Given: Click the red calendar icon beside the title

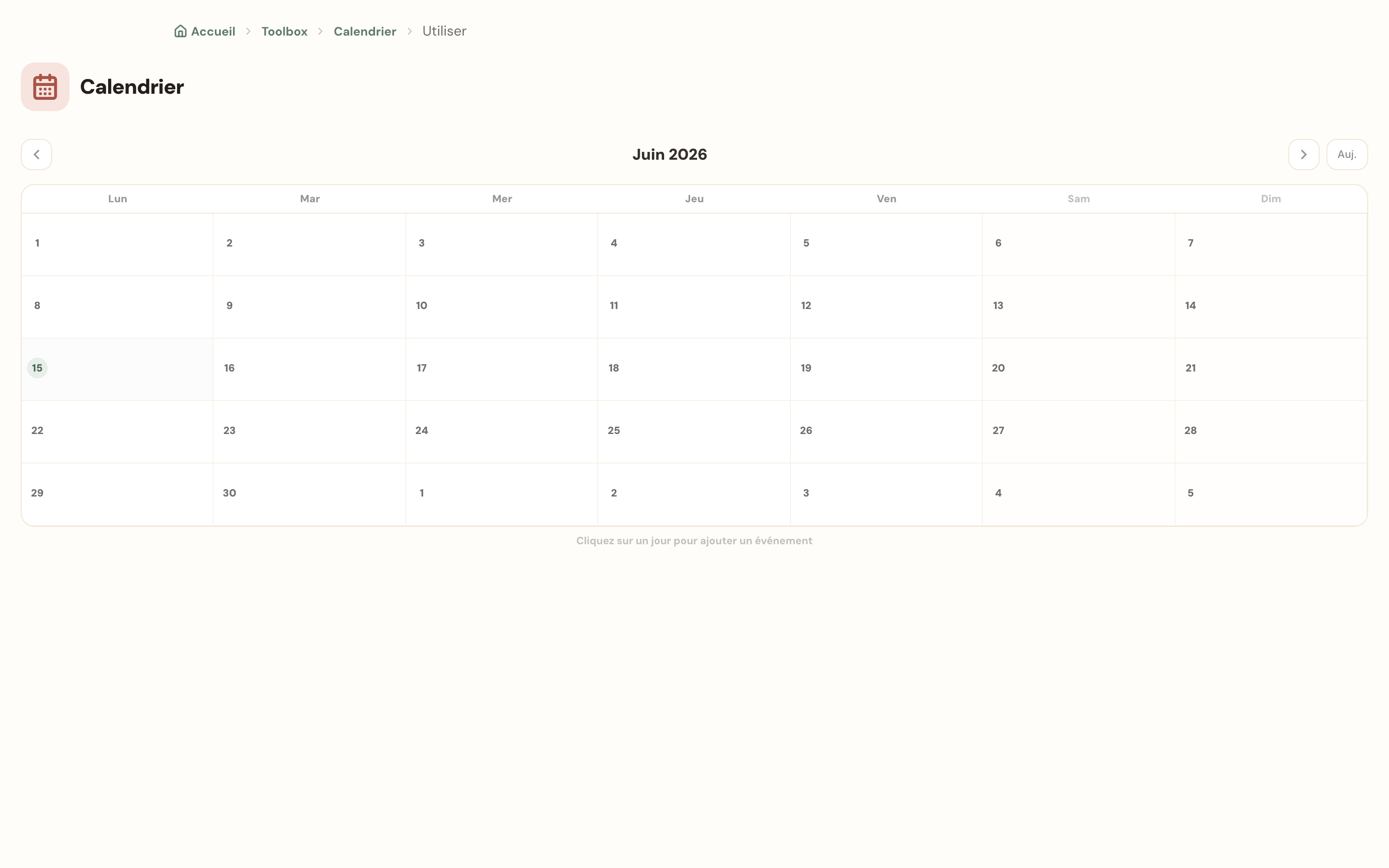Looking at the screenshot, I should (x=45, y=87).
